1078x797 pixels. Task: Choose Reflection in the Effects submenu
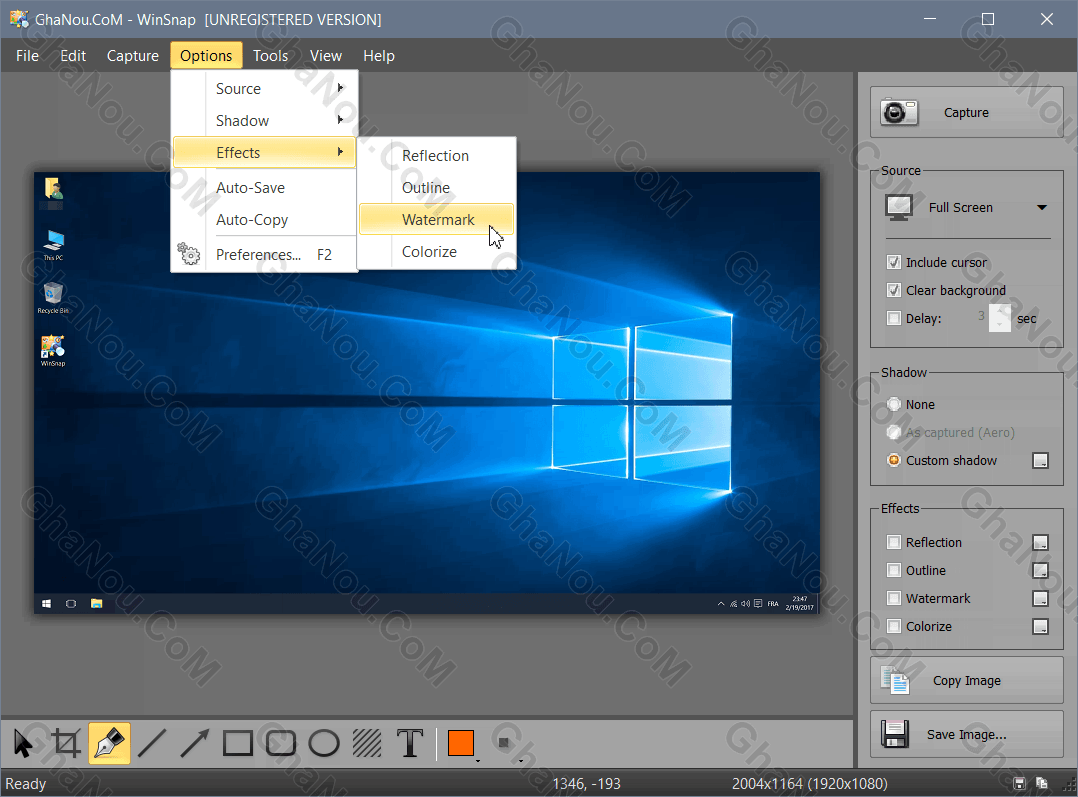point(437,156)
